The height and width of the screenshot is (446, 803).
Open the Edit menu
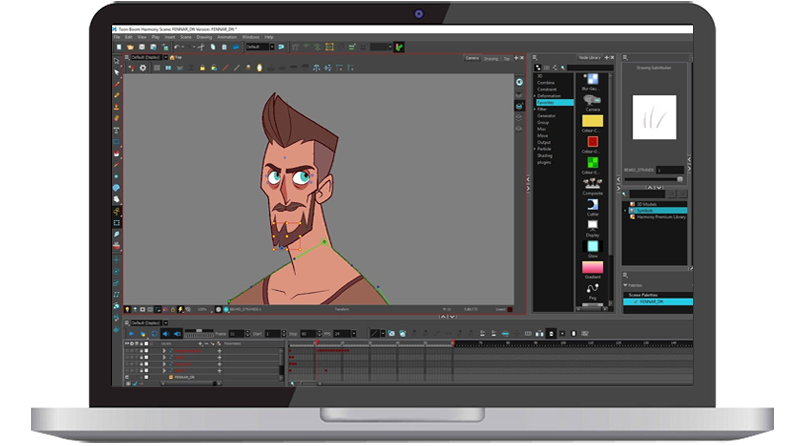[129, 37]
